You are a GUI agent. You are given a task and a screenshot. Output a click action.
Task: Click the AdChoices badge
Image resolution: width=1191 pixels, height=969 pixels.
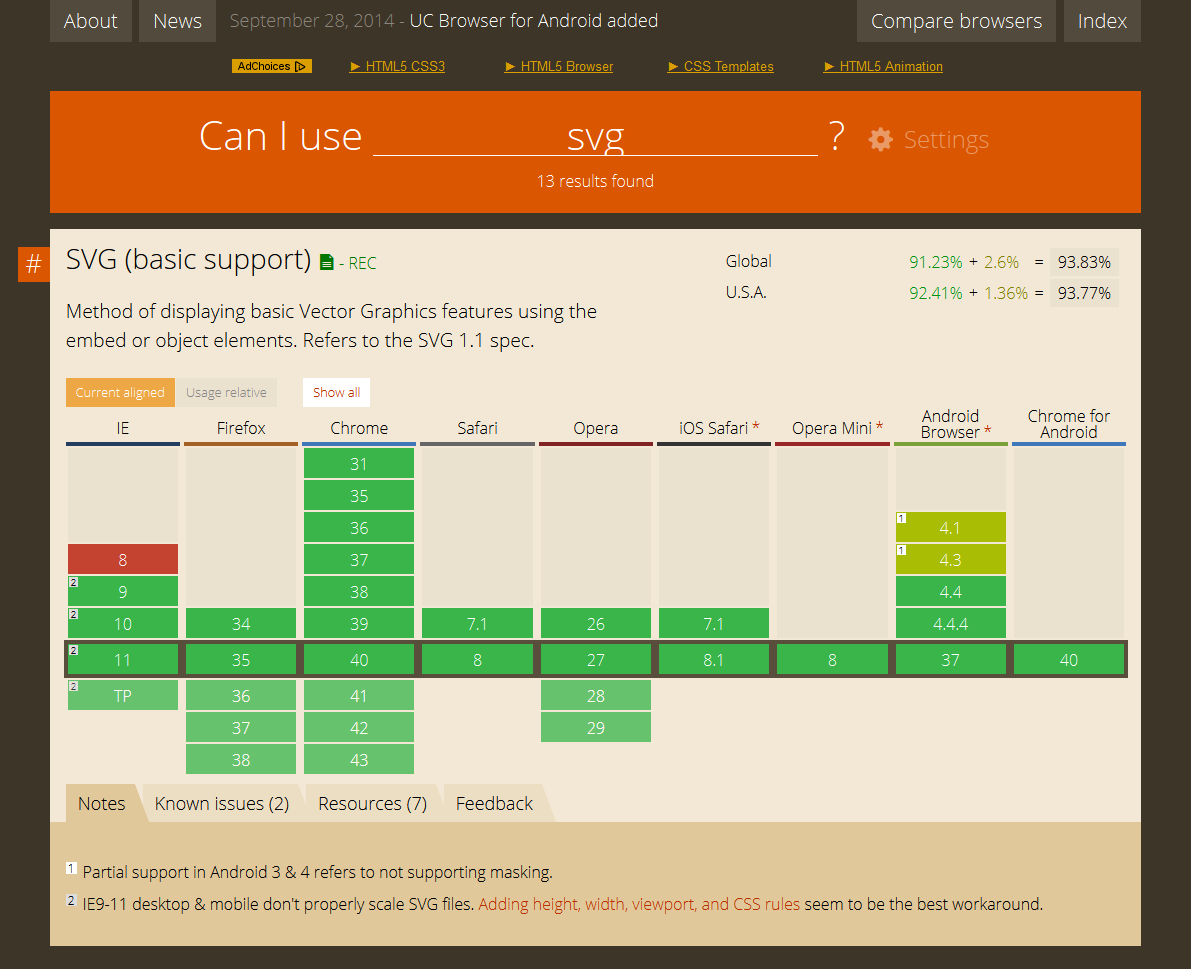point(272,66)
